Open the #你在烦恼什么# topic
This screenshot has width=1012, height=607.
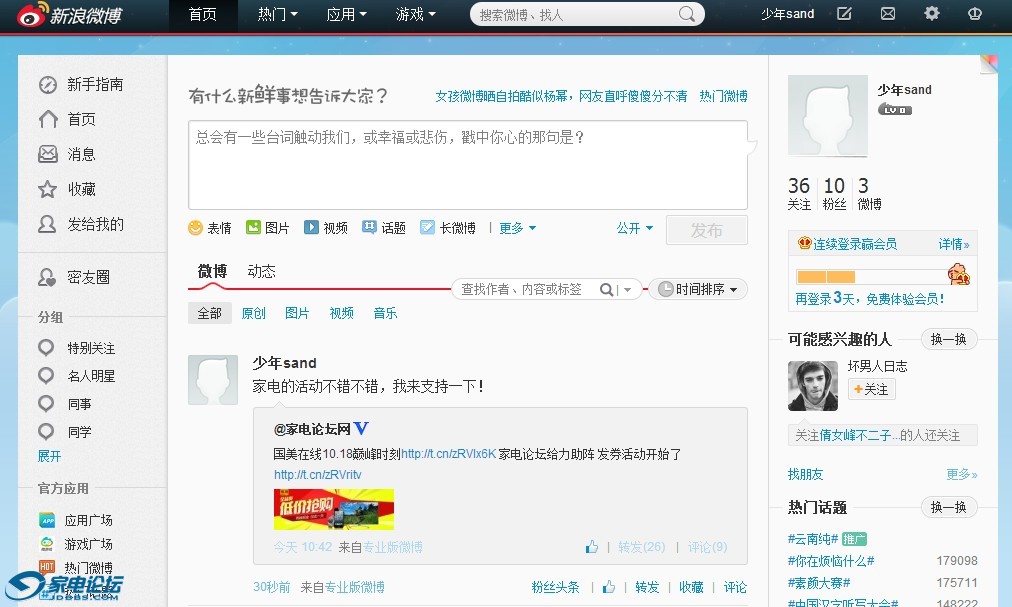click(831, 561)
